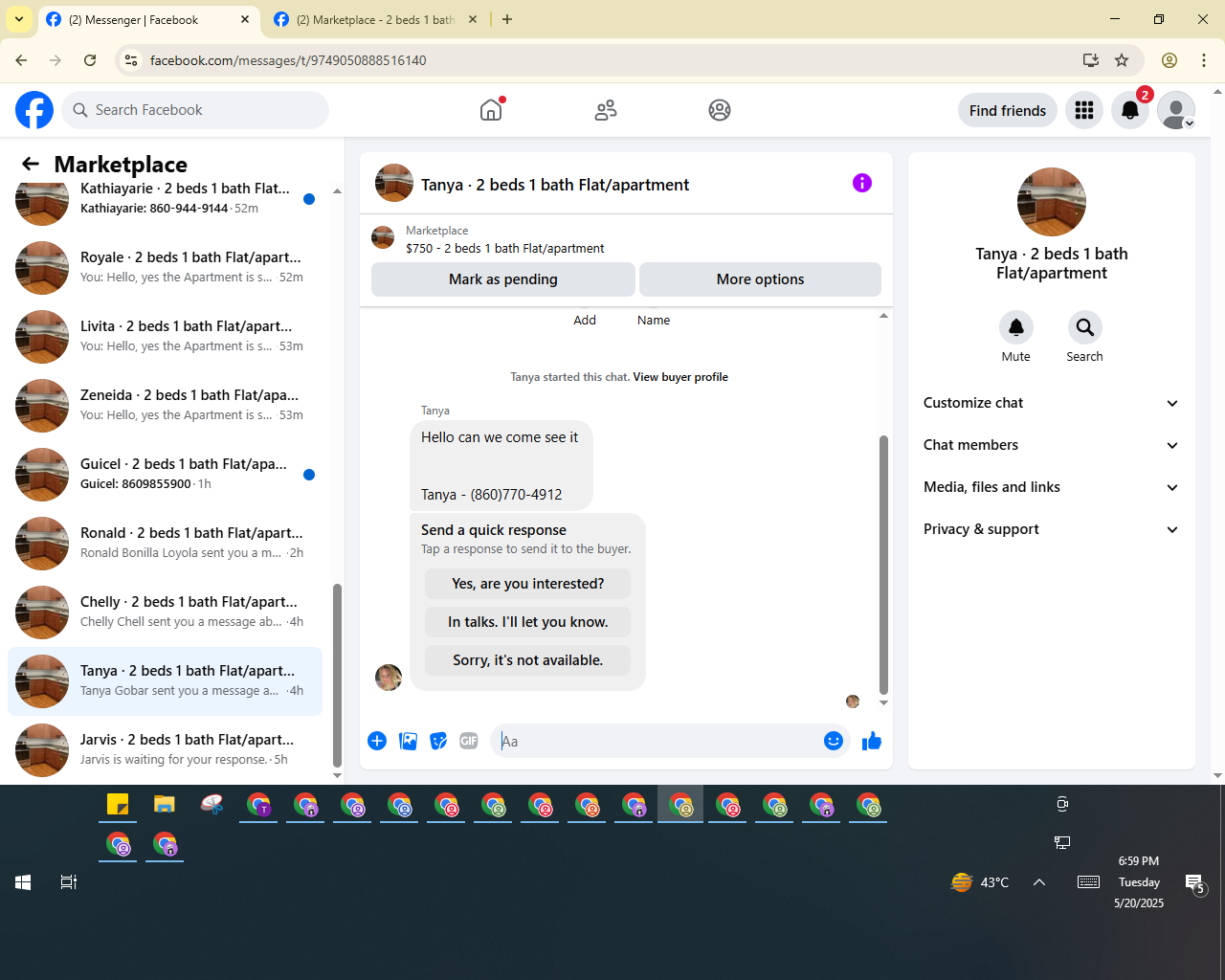Image resolution: width=1225 pixels, height=980 pixels.
Task: Switch to the Marketplace 2 beds tab
Action: point(375,19)
